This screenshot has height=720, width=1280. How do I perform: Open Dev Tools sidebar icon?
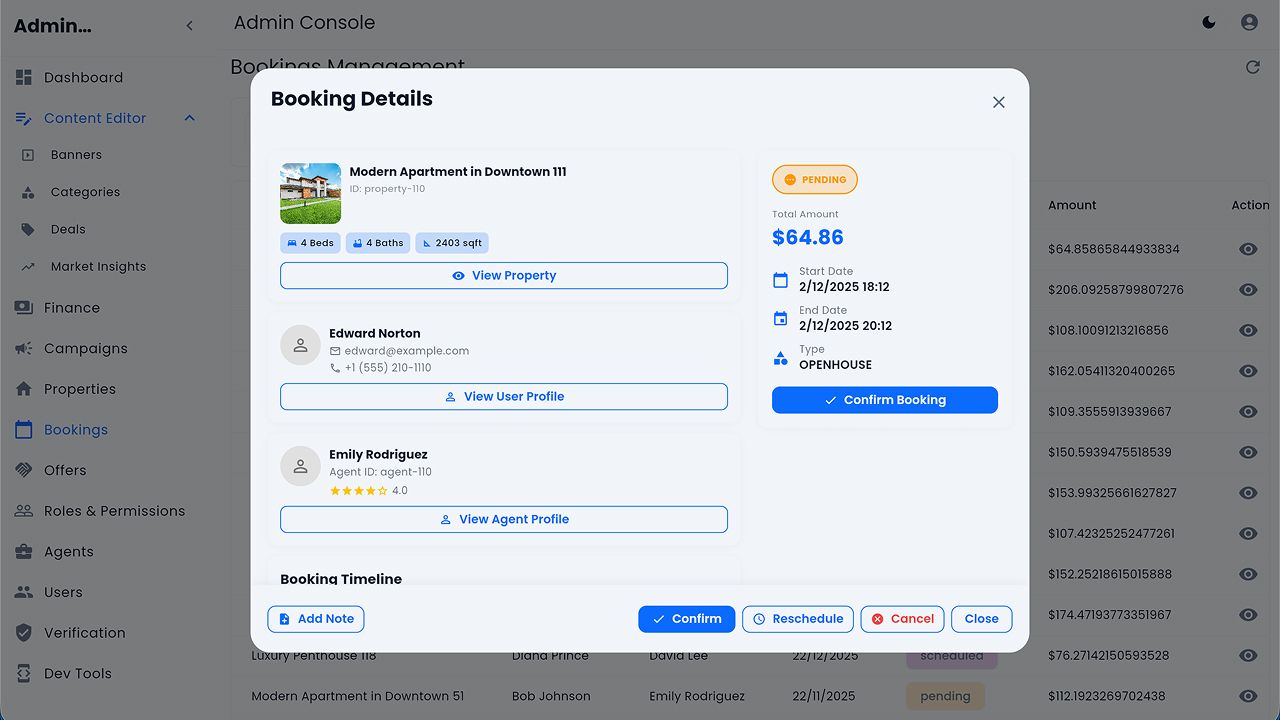point(24,674)
